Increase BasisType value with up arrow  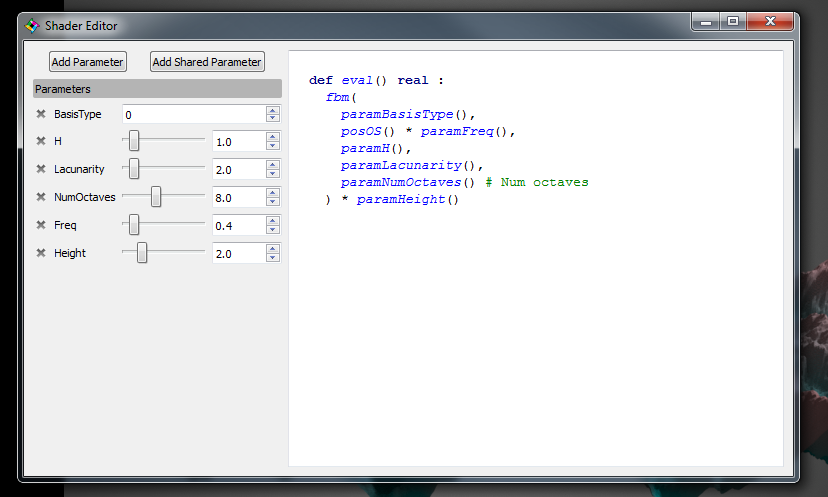(272, 110)
